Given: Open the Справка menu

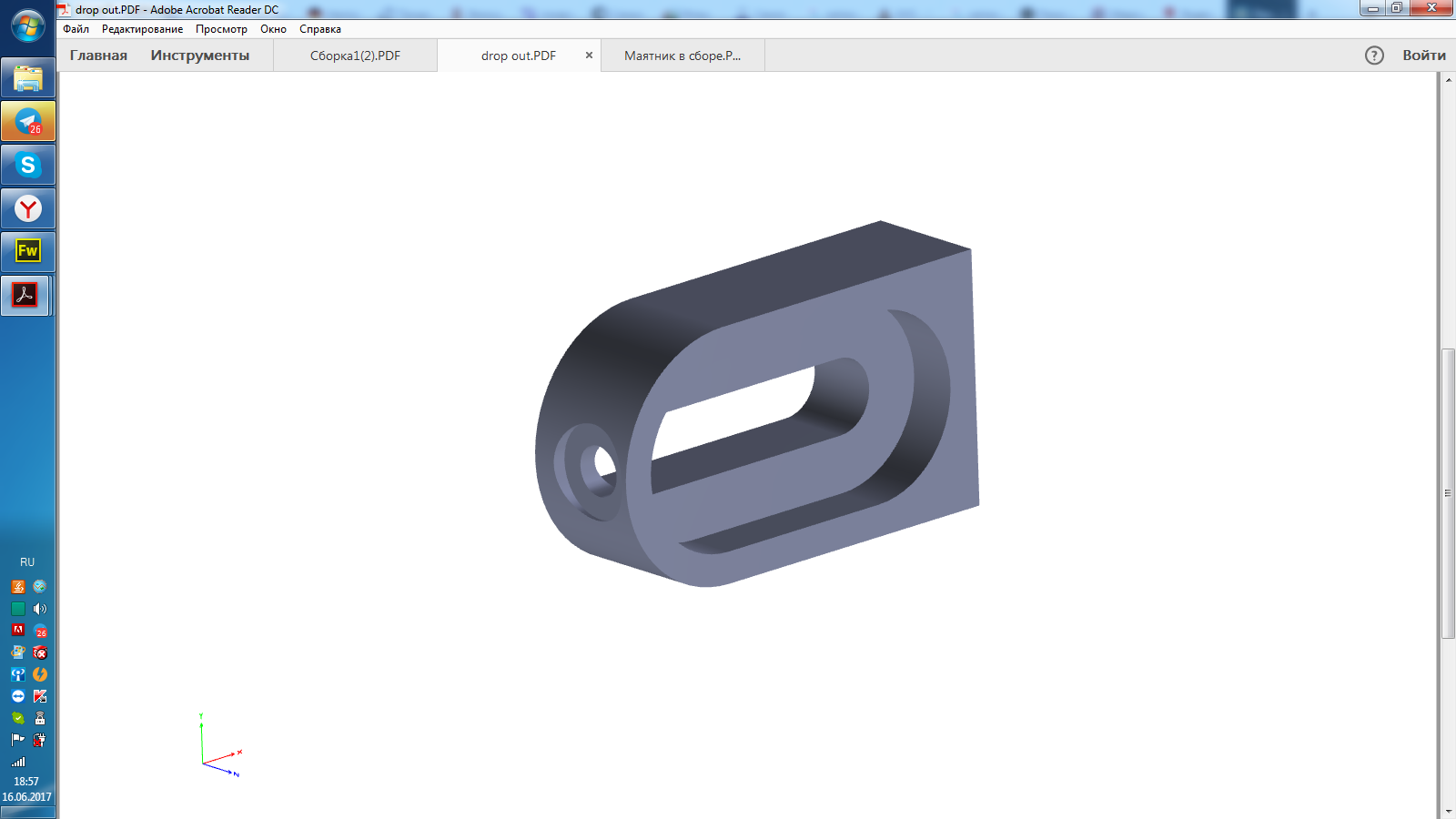Looking at the screenshot, I should (320, 29).
